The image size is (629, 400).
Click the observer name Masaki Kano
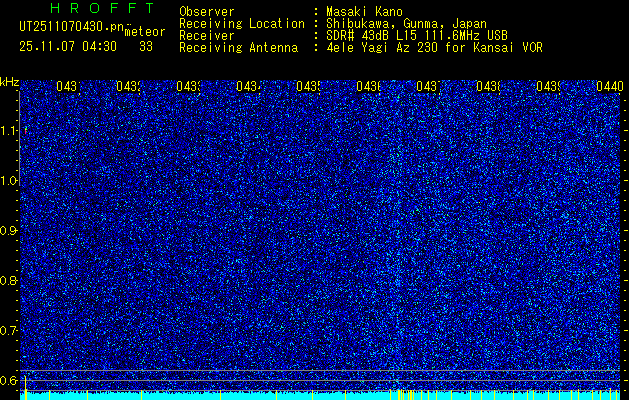(364, 12)
